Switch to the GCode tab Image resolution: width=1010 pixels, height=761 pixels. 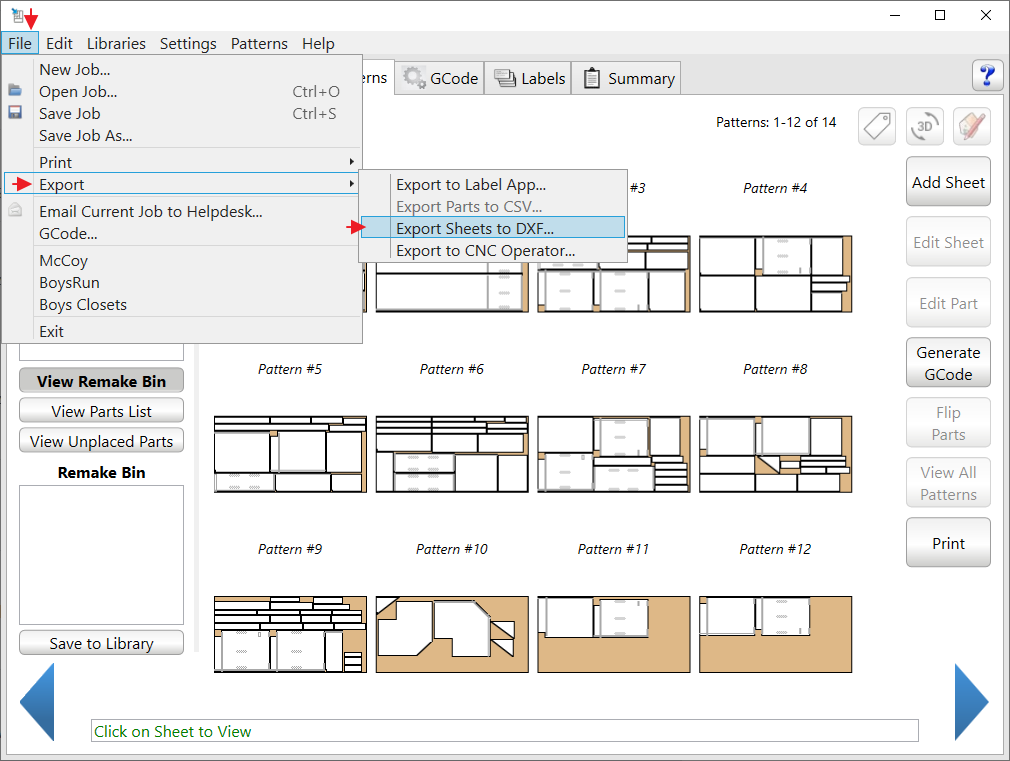tap(441, 78)
